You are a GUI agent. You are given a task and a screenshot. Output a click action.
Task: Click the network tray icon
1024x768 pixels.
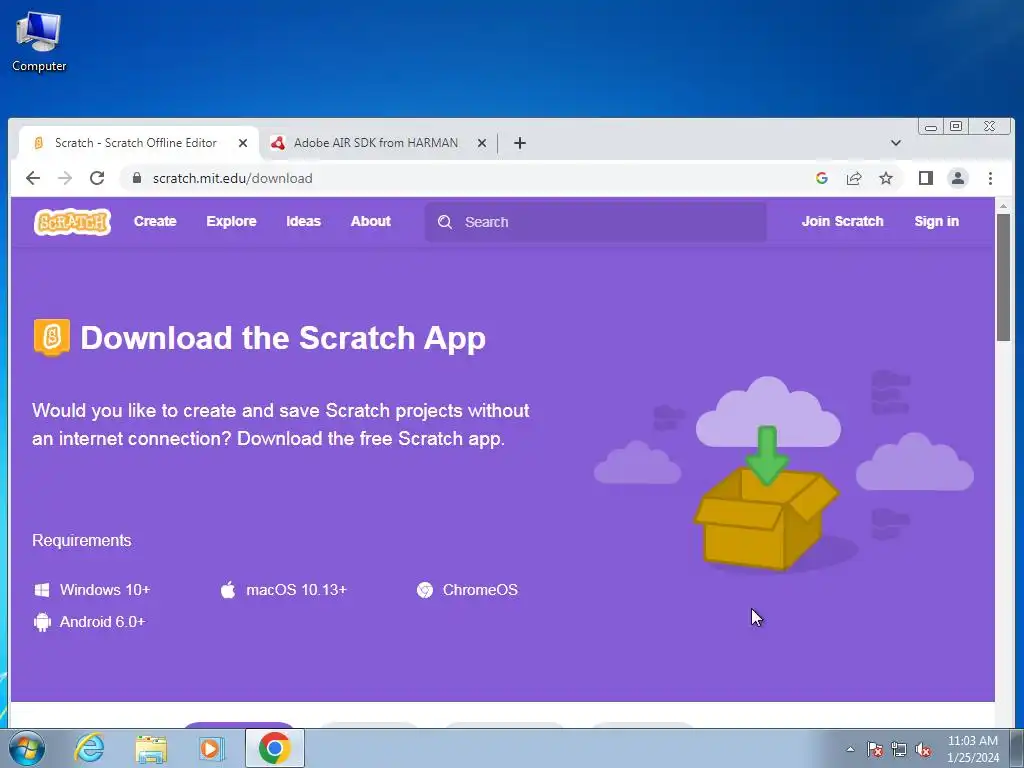pyautogui.click(x=899, y=749)
